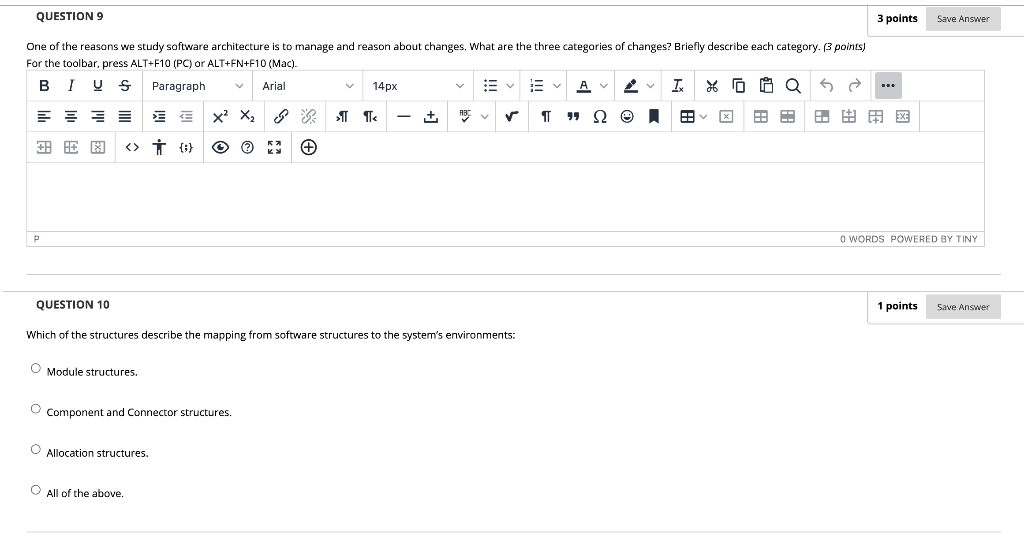The height and width of the screenshot is (536, 1024).
Task: Set right-to-left text direction
Action: pos(370,116)
